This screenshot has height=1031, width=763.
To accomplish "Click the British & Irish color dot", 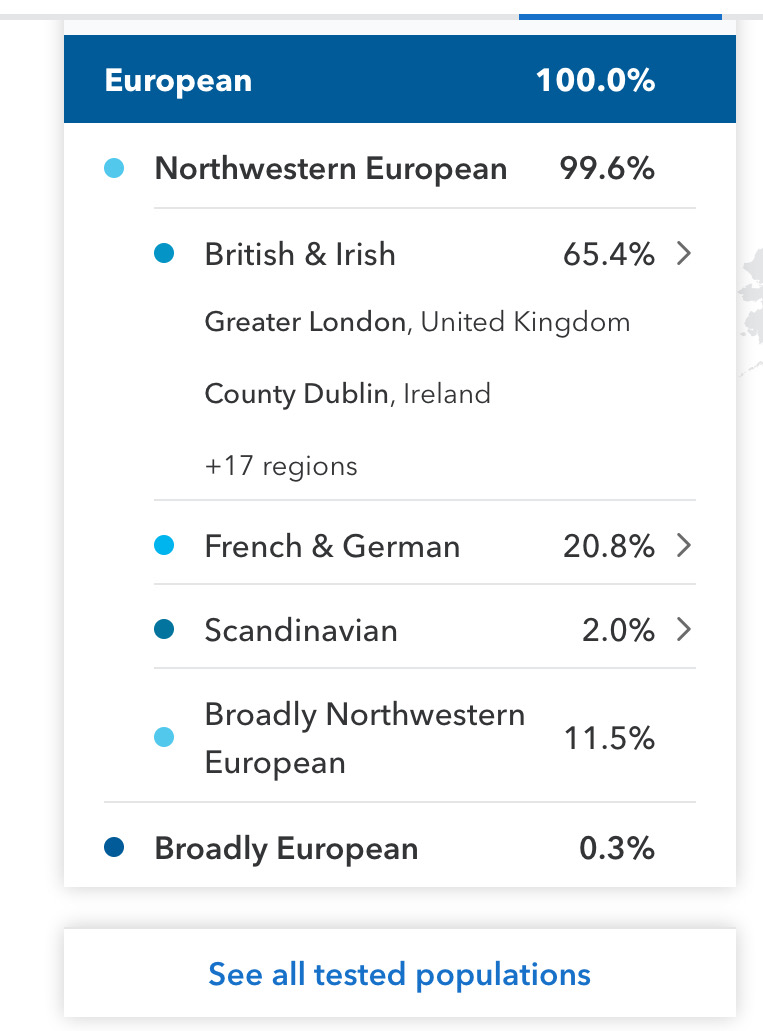I will [x=164, y=253].
